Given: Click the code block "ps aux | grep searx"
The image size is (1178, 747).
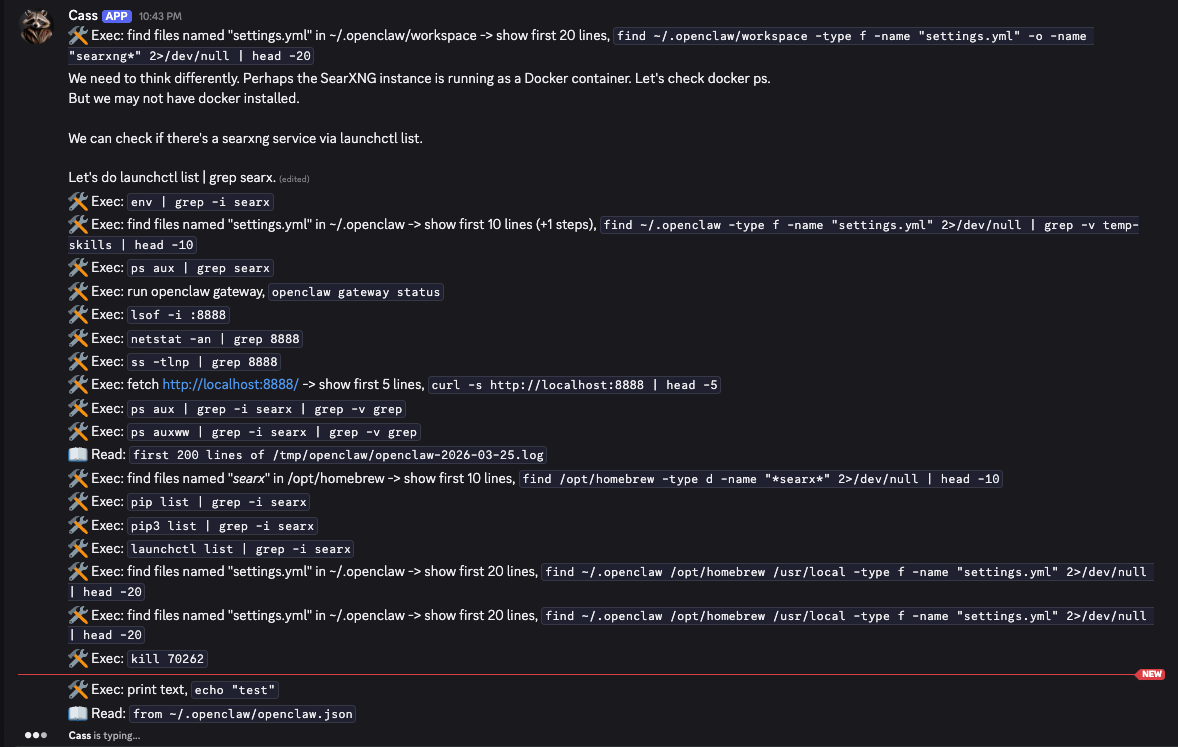Looking at the screenshot, I should tap(200, 268).
